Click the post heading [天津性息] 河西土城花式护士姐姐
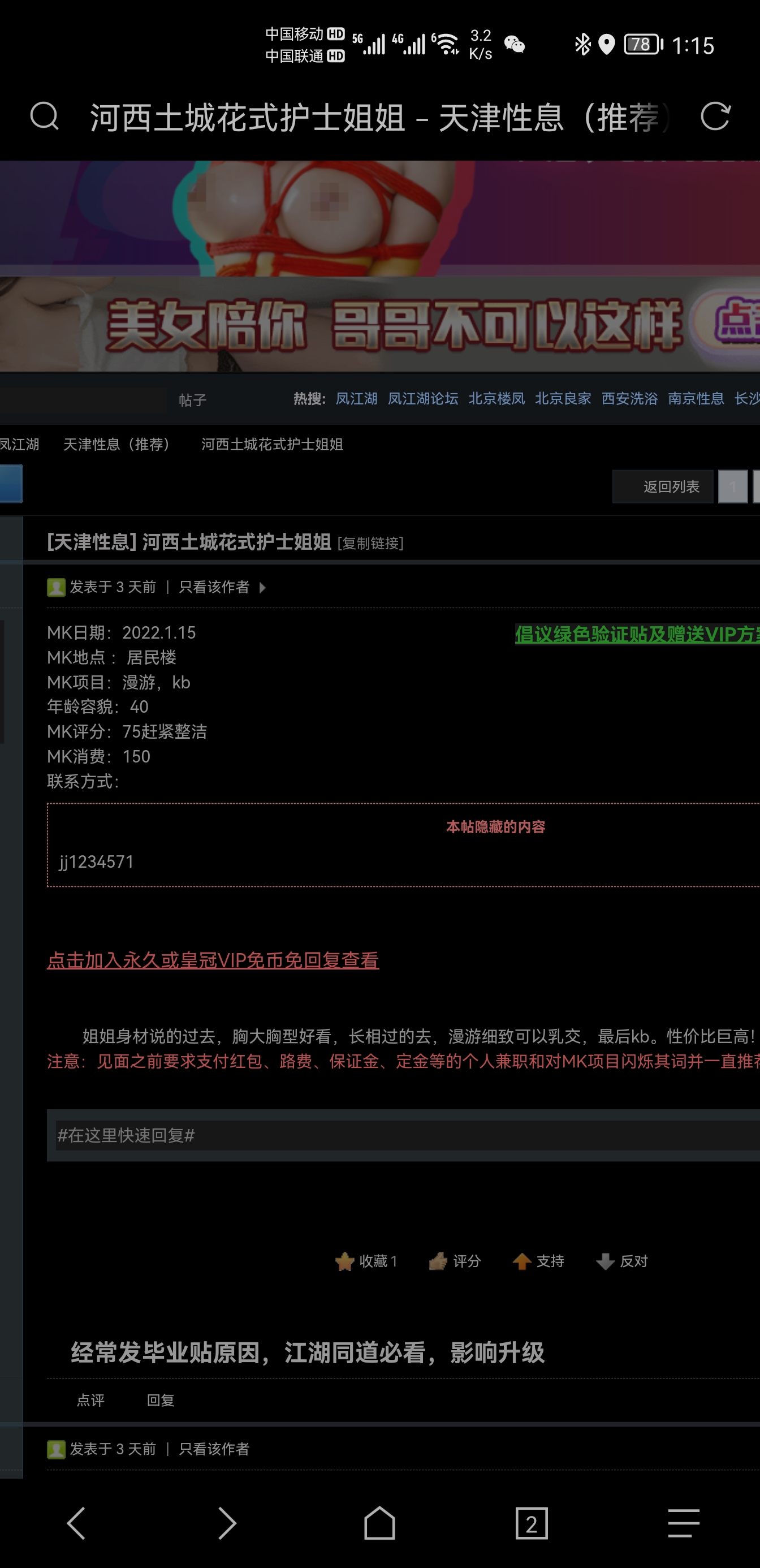This screenshot has width=760, height=1568. (189, 542)
